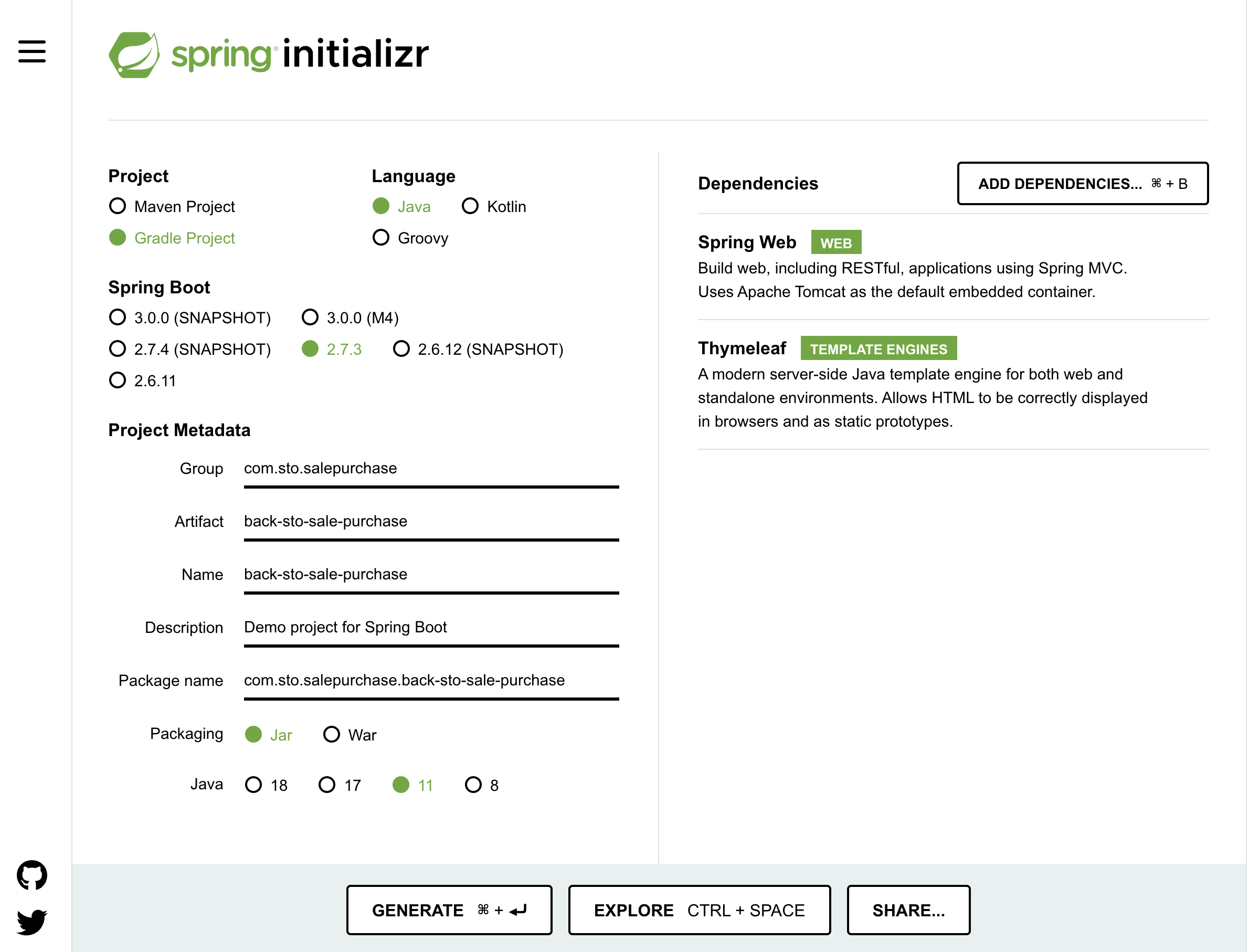This screenshot has width=1249, height=952.
Task: Click the Explore button
Action: click(x=698, y=910)
